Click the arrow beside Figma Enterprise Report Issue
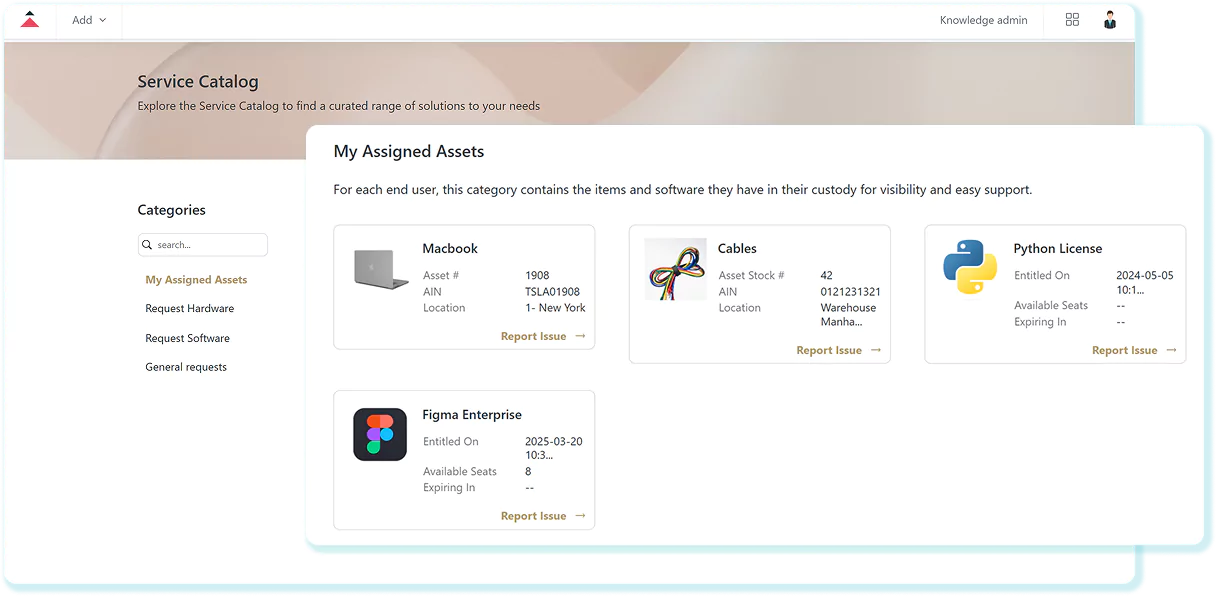The image size is (1216, 596). tap(580, 516)
